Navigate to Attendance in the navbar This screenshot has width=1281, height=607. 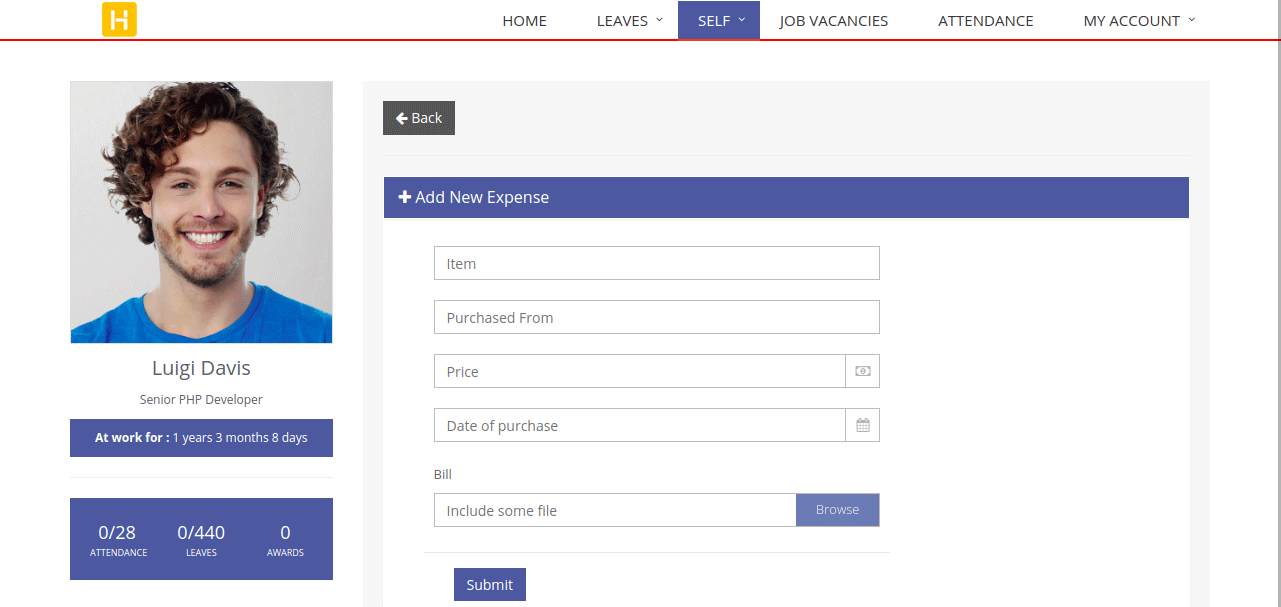(985, 20)
